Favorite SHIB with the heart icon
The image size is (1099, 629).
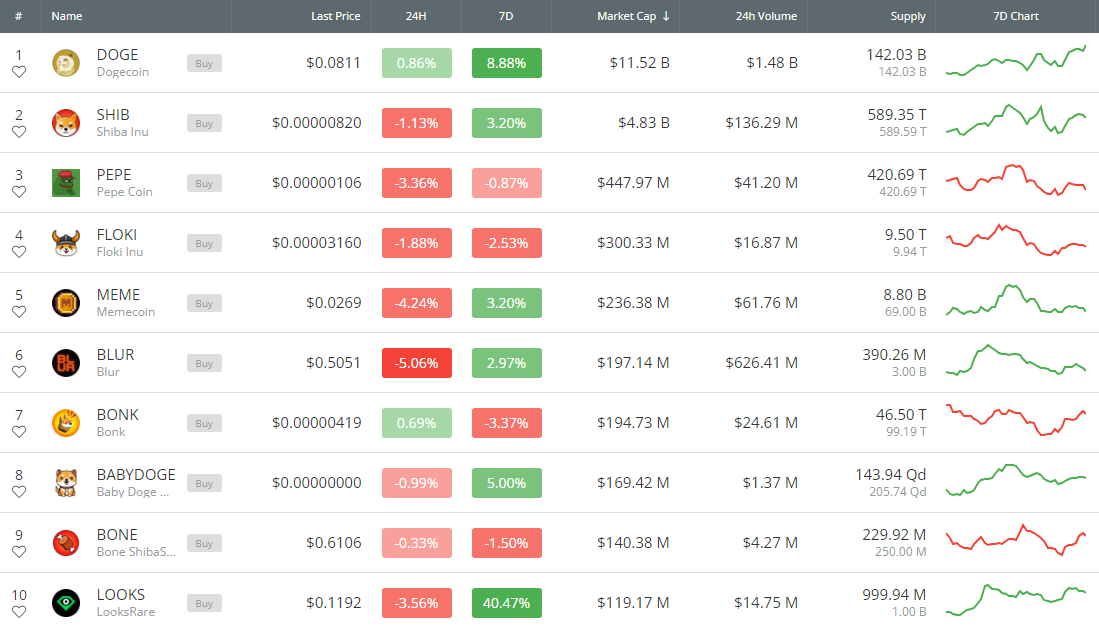point(19,132)
